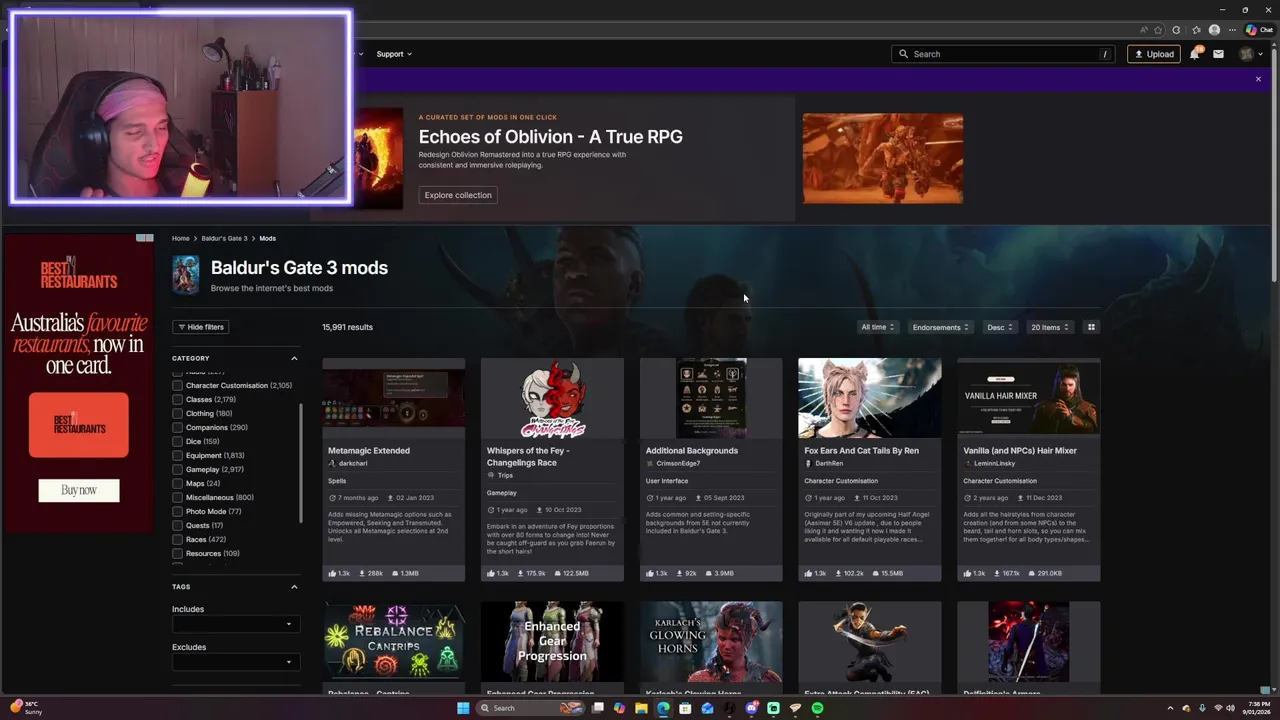Open the messages envelope icon
This screenshot has width=1280, height=720.
1218,54
